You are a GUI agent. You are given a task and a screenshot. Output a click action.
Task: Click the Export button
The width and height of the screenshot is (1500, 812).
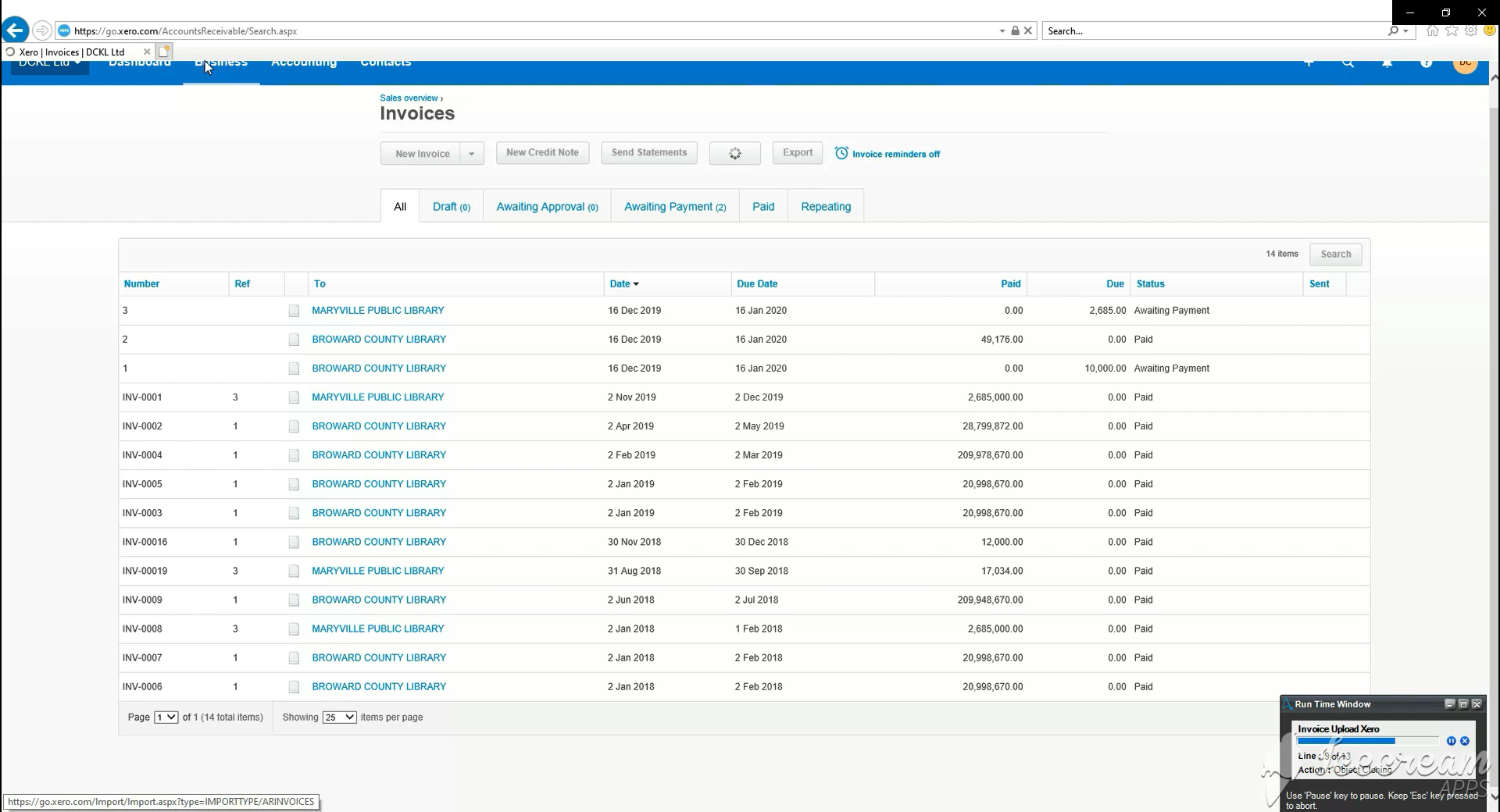pyautogui.click(x=797, y=153)
